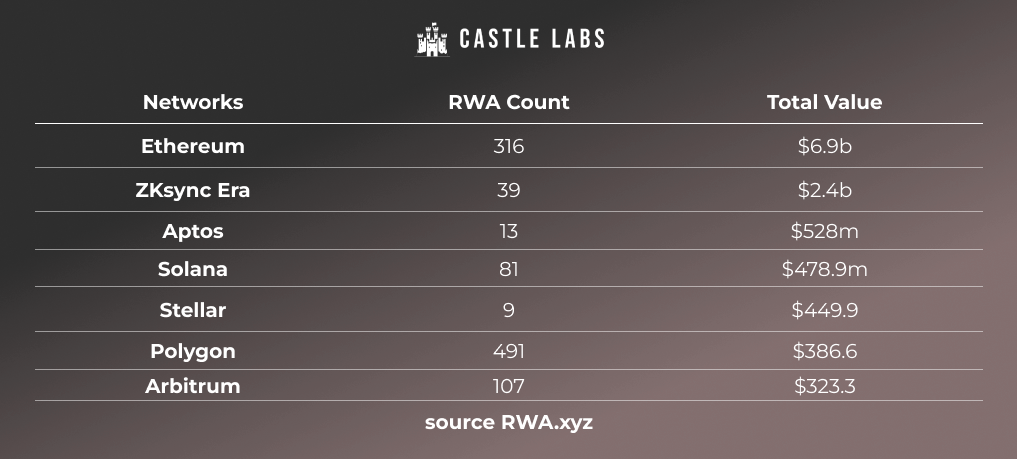1017x459 pixels.
Task: Click the $478.9m Solana value cell
Action: click(824, 269)
